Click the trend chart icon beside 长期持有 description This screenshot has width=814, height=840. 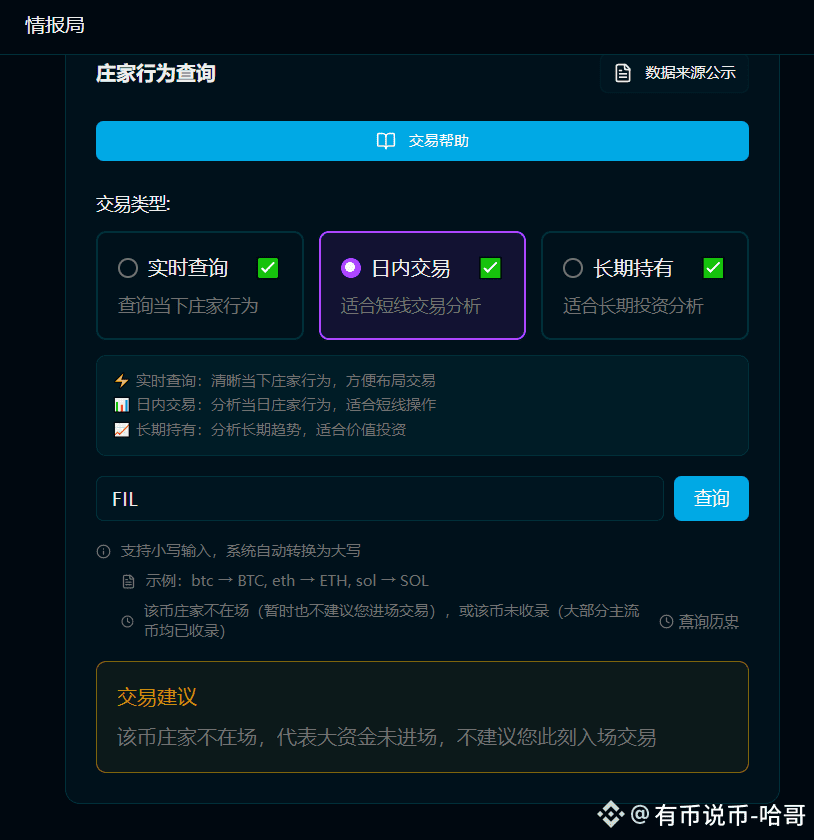pyautogui.click(x=122, y=430)
